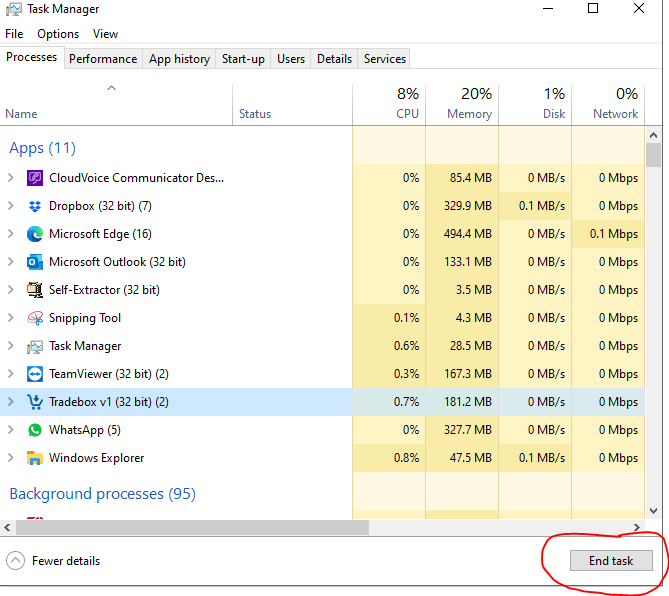Click the CloudVoice Communicator app icon
Image resolution: width=669 pixels, height=596 pixels.
tap(35, 178)
